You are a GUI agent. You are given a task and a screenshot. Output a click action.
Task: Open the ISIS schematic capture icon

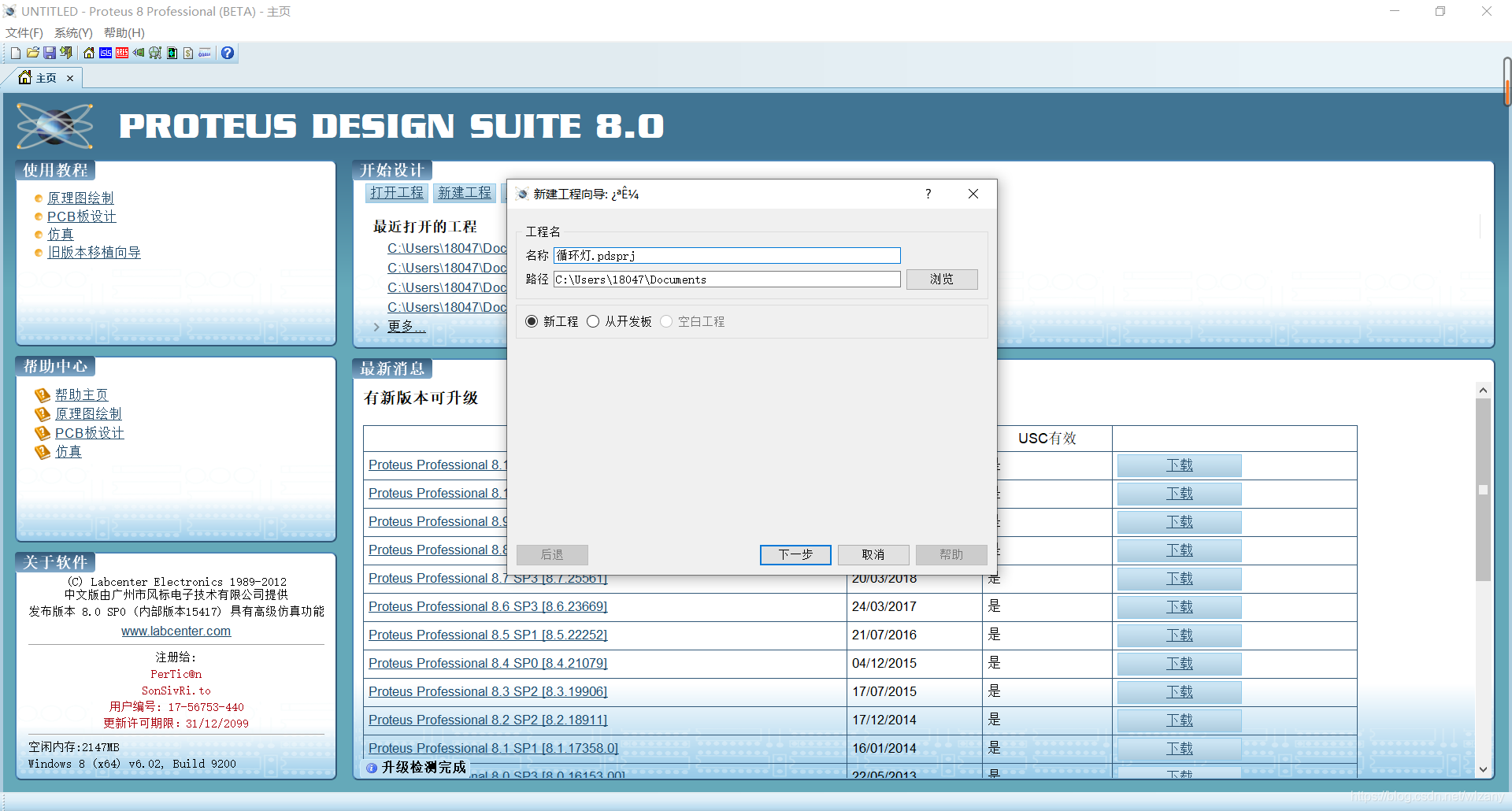[106, 53]
